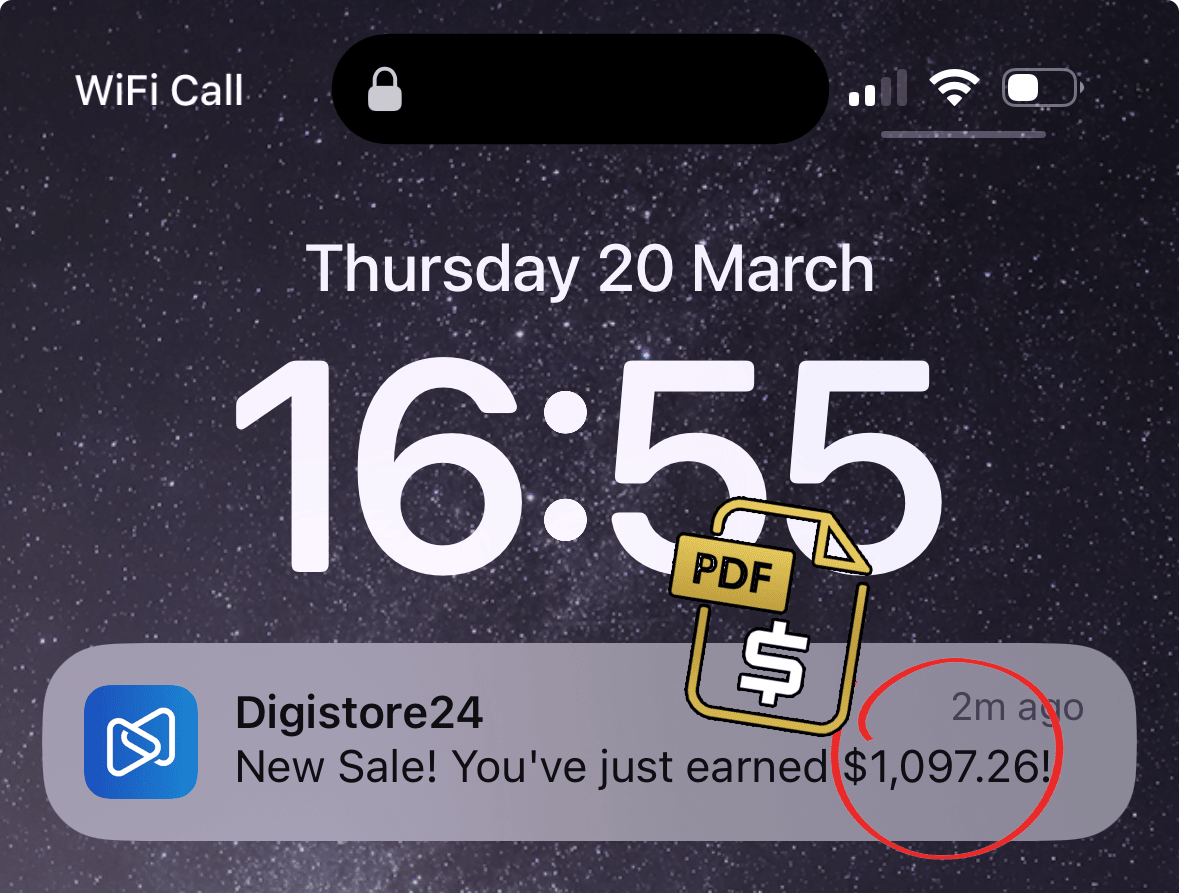Tap the red hand-drawn circle
The width and height of the screenshot is (1179, 893).
(x=947, y=757)
